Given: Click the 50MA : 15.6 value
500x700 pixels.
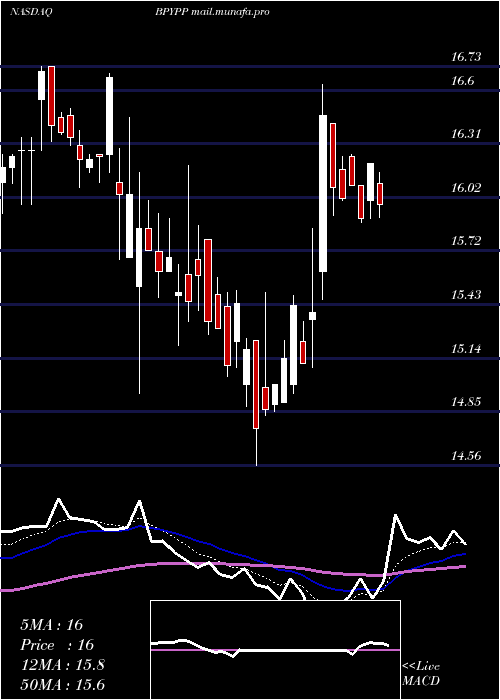Looking at the screenshot, I should 62,685.
